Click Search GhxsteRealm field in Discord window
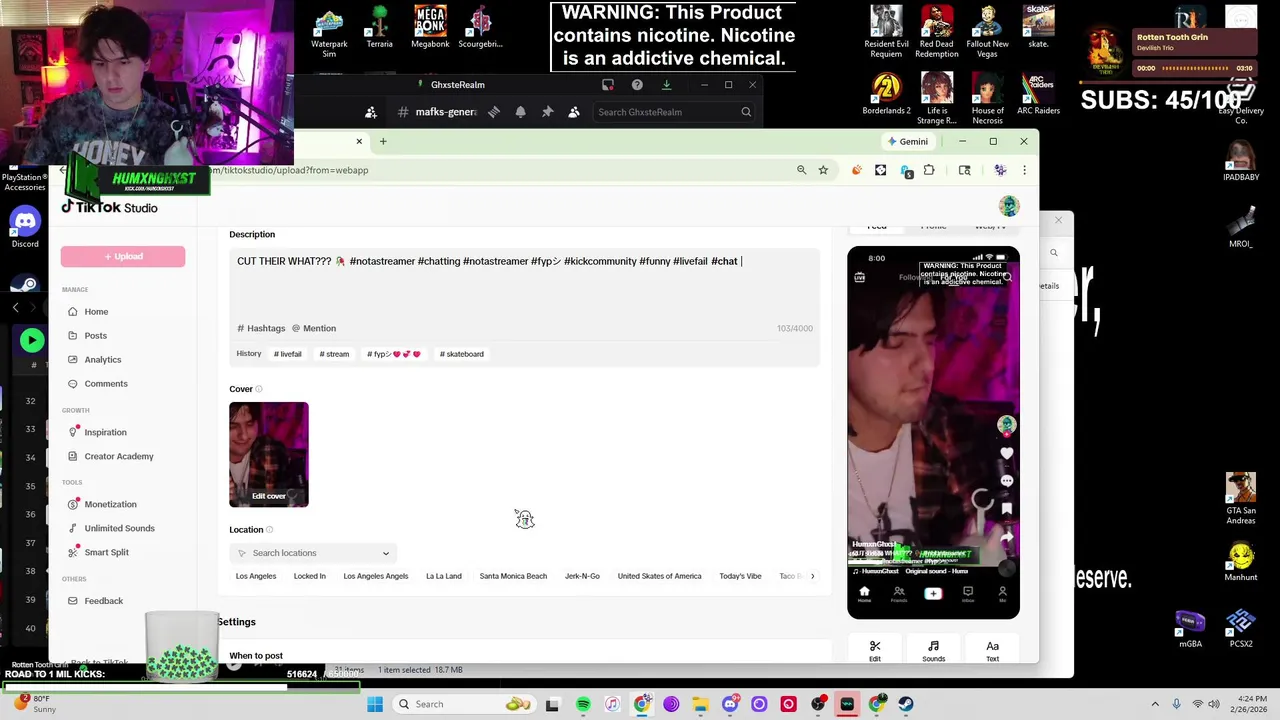Viewport: 1280px width, 720px height. pyautogui.click(x=673, y=112)
